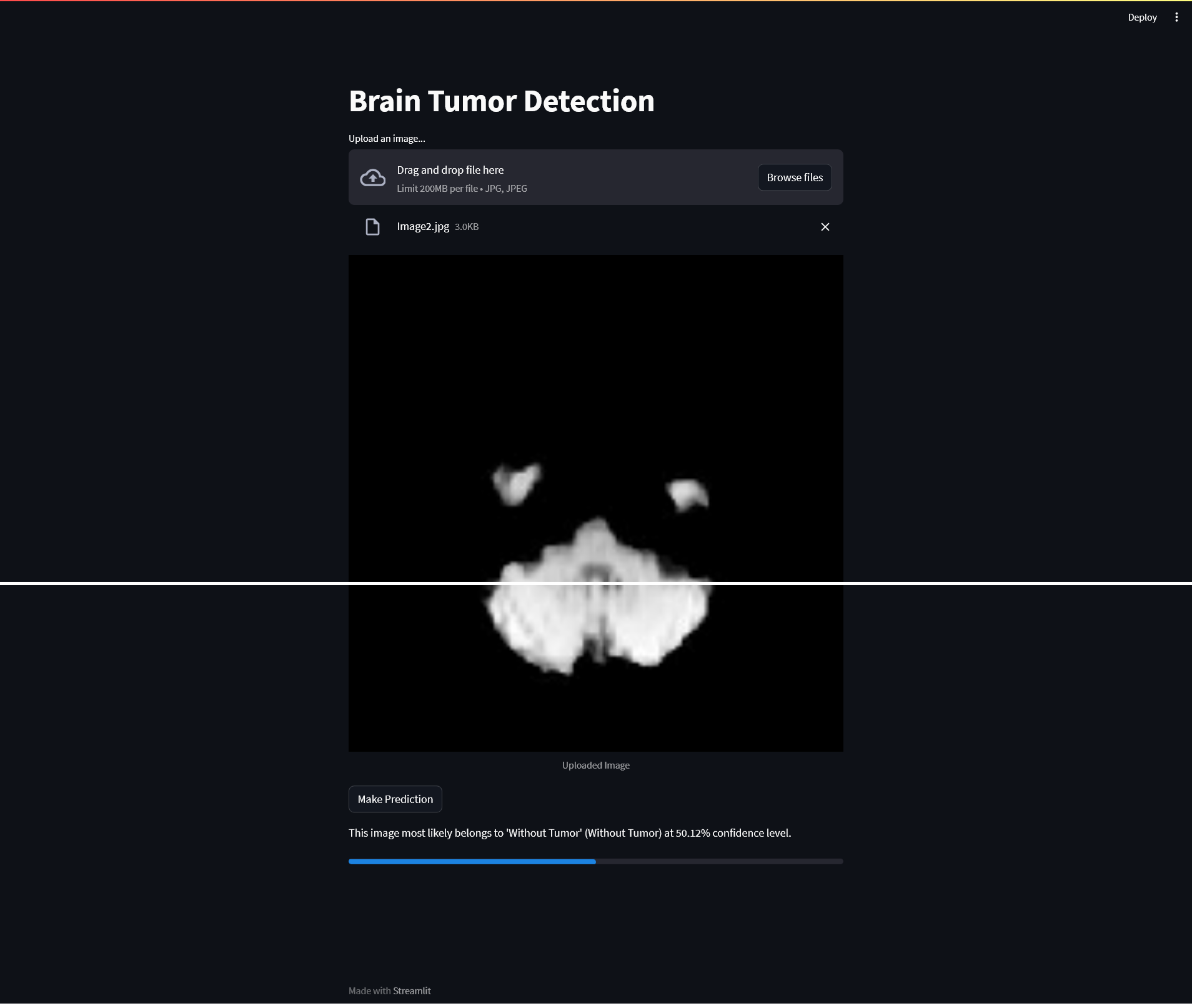This screenshot has width=1192, height=1008.
Task: Click the Without Tumor prediction text
Action: point(569,832)
